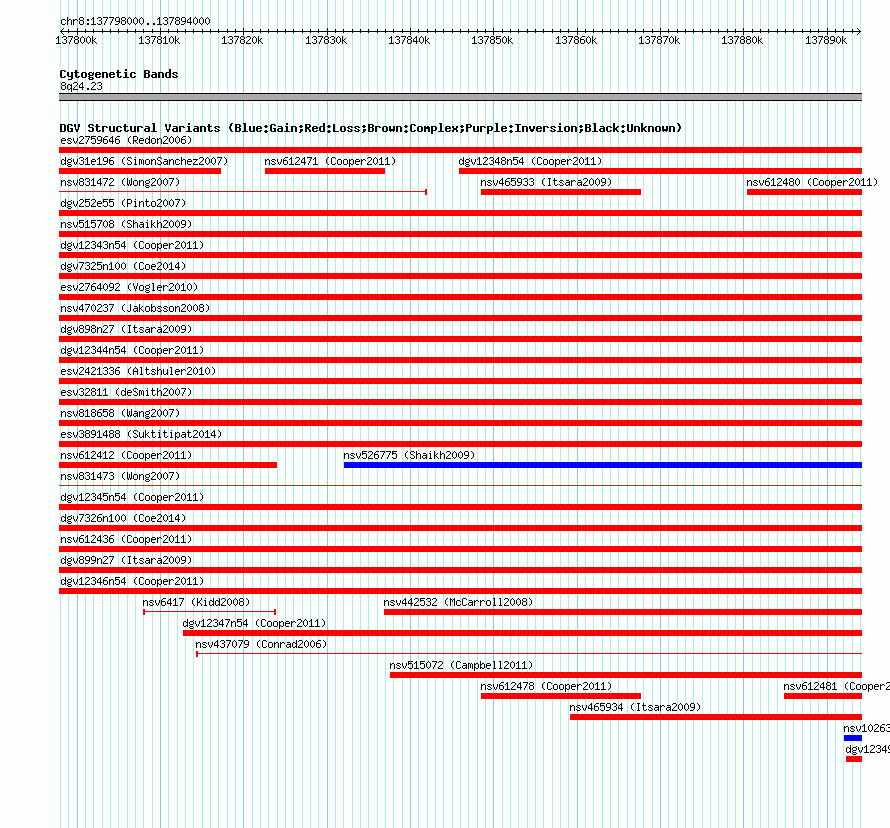890x828 pixels.
Task: Click the esv2759646 (Redon2006) variant label
Action: coord(126,140)
